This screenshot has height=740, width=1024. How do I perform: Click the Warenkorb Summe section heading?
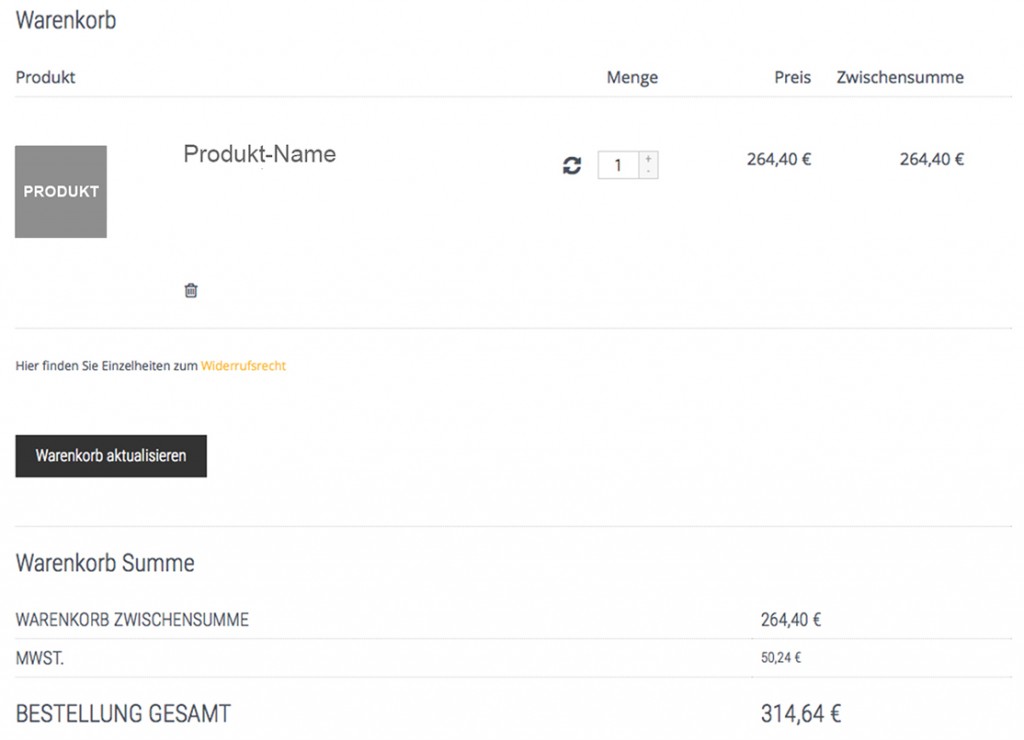coord(105,563)
